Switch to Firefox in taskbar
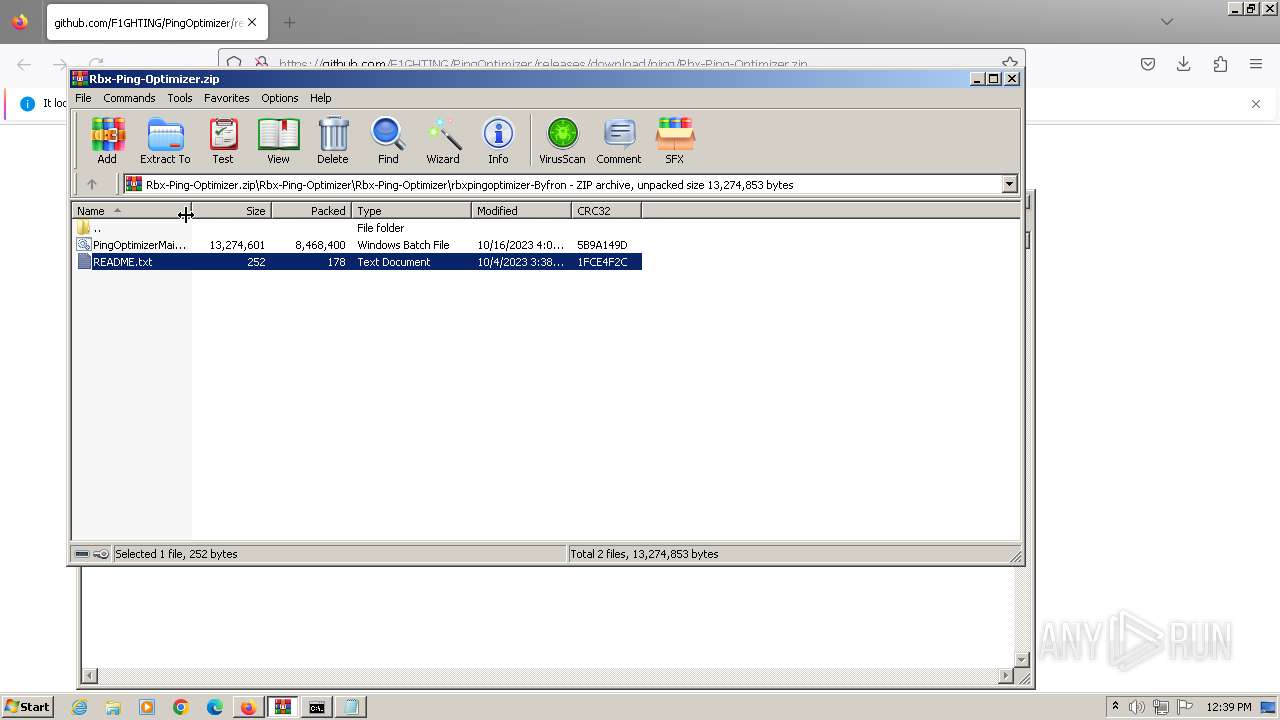This screenshot has height=720, width=1280. (x=248, y=707)
